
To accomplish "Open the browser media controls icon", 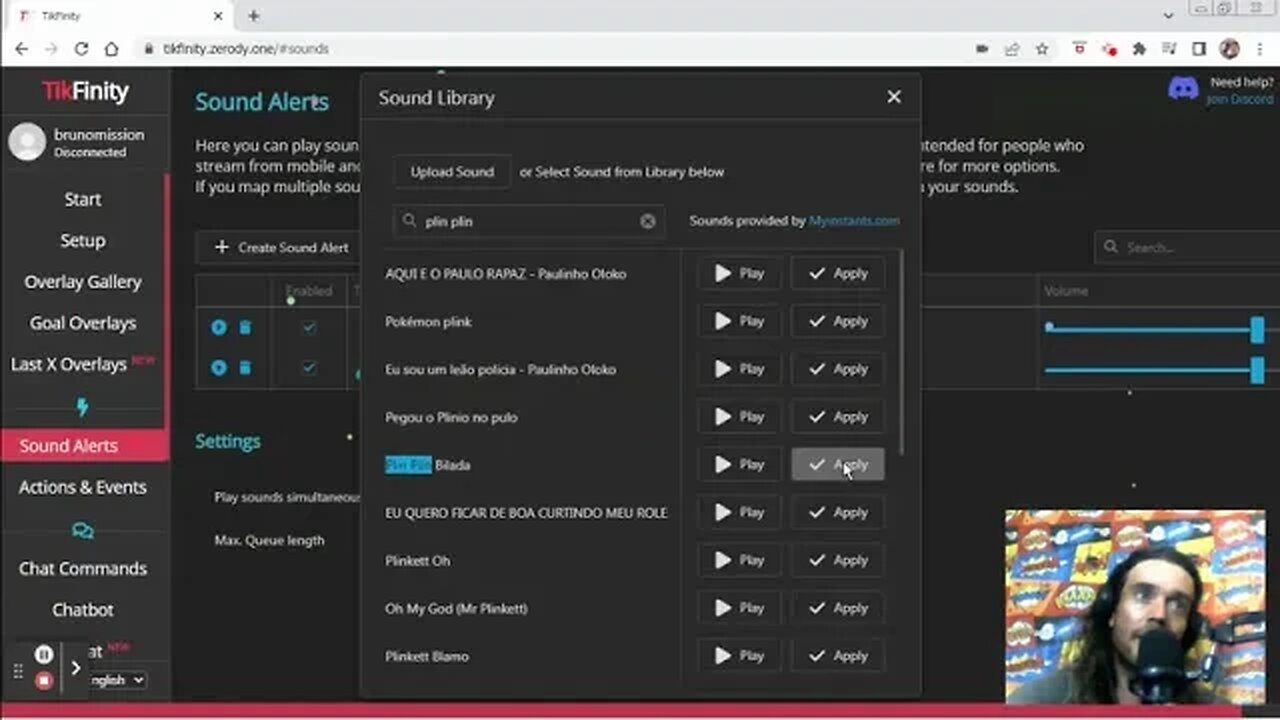I will pyautogui.click(x=1169, y=48).
